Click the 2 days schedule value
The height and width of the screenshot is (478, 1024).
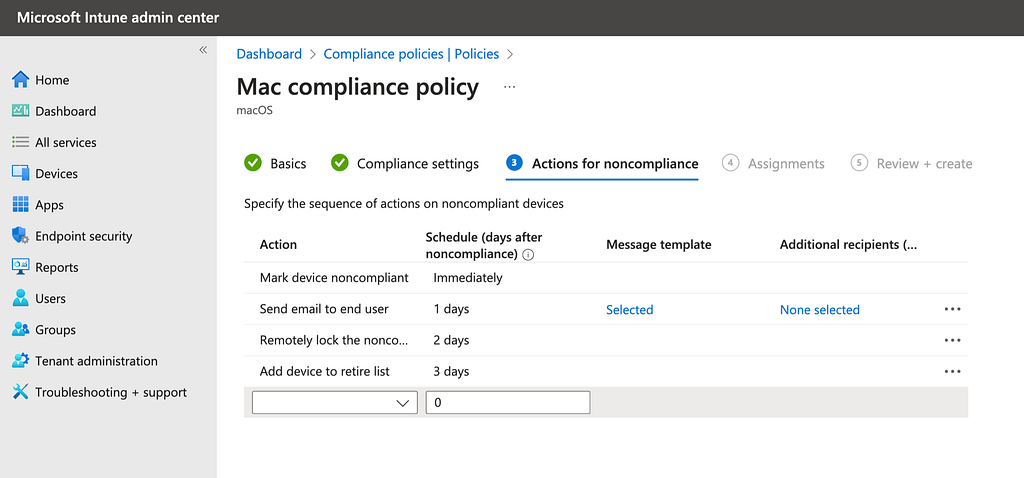coord(451,340)
